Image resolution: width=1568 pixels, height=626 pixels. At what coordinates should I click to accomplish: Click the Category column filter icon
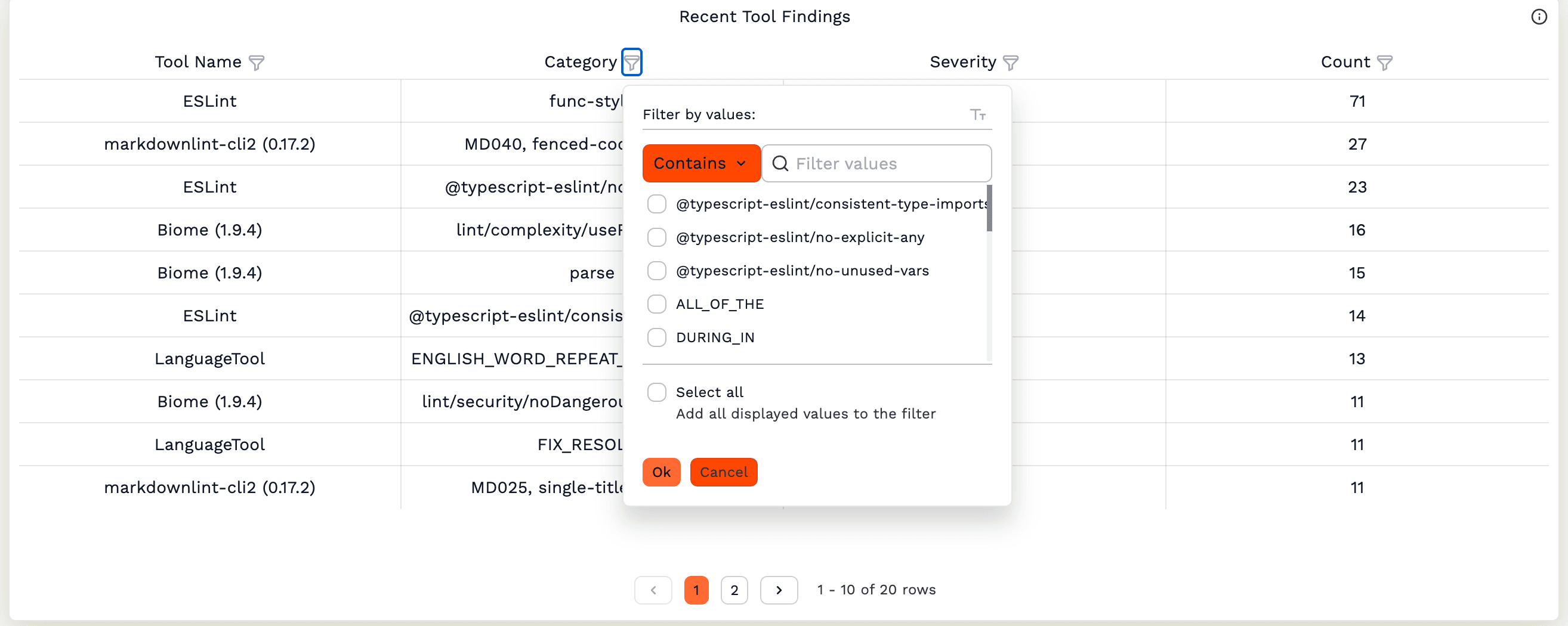(x=632, y=62)
